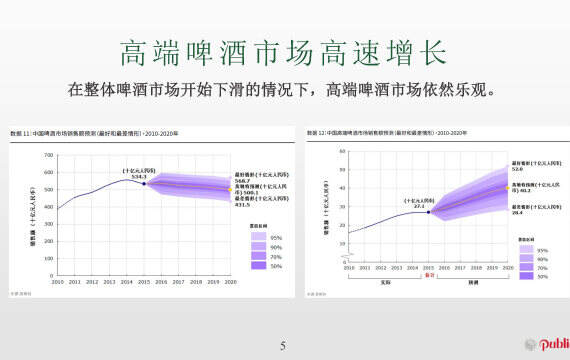Click the source note below figure 12
Viewport: 570px width, 360px height.
pos(316,294)
